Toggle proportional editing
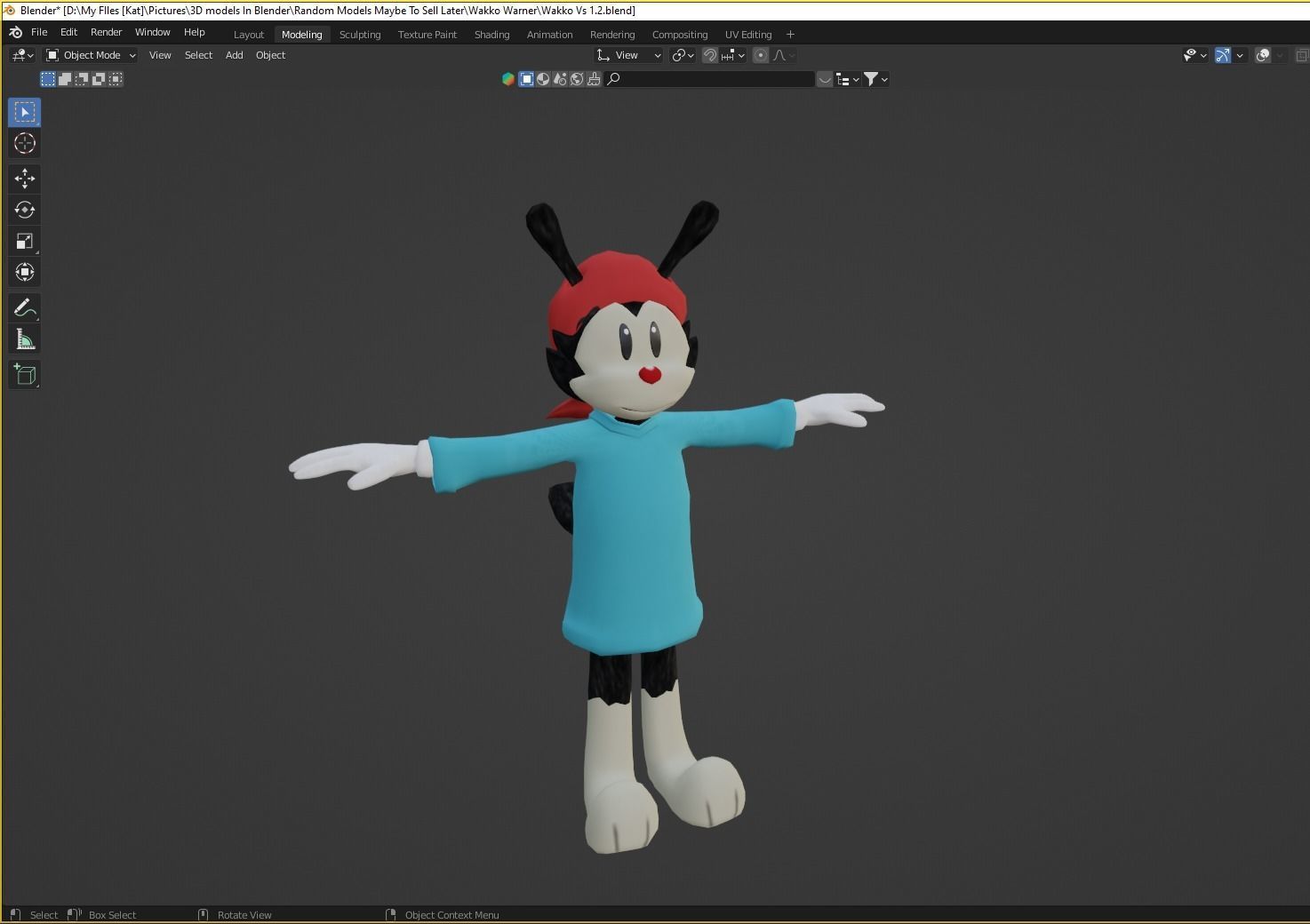Image resolution: width=1310 pixels, height=924 pixels. (761, 55)
